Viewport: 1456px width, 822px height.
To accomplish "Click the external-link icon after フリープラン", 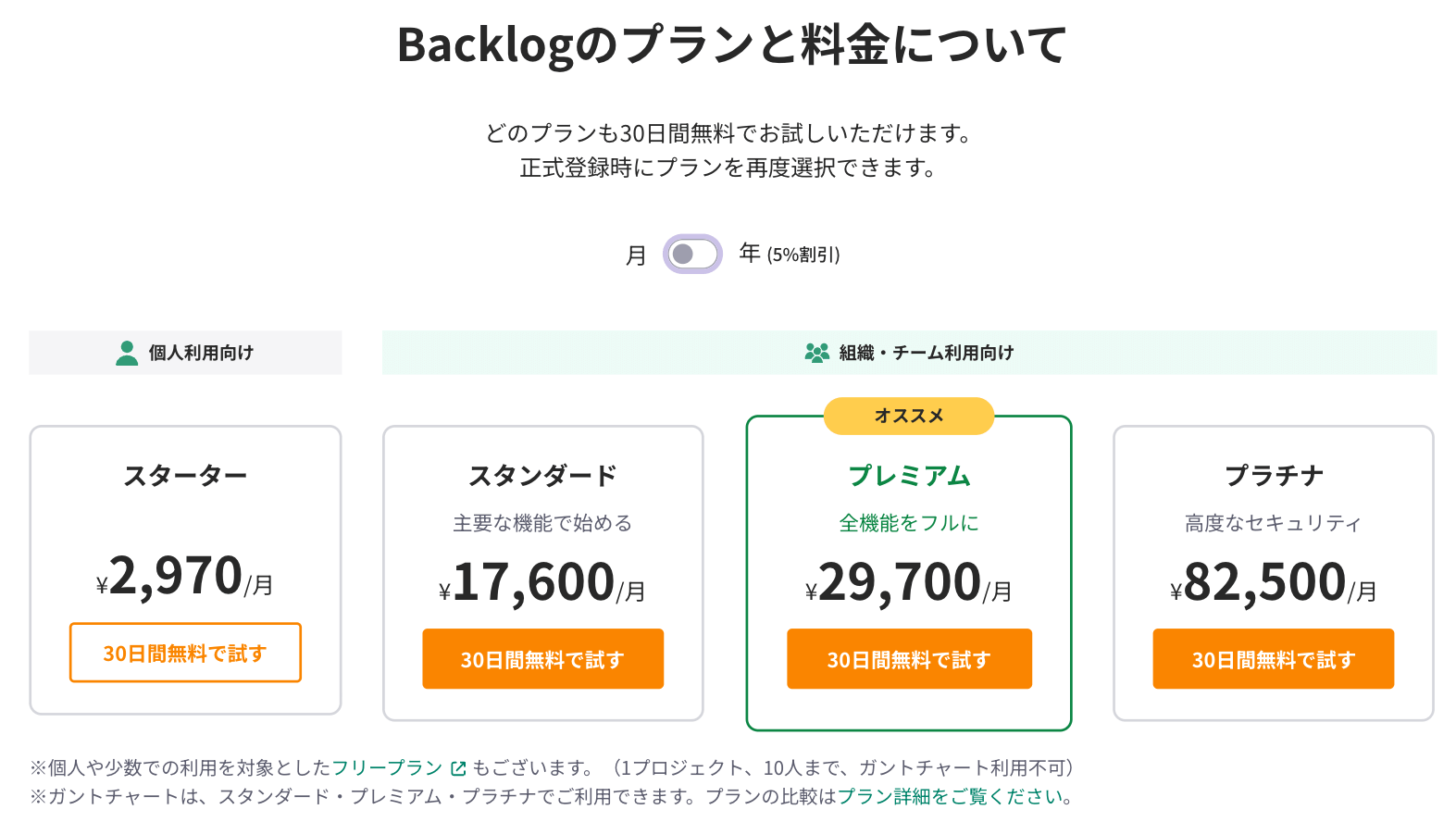I will 458,768.
